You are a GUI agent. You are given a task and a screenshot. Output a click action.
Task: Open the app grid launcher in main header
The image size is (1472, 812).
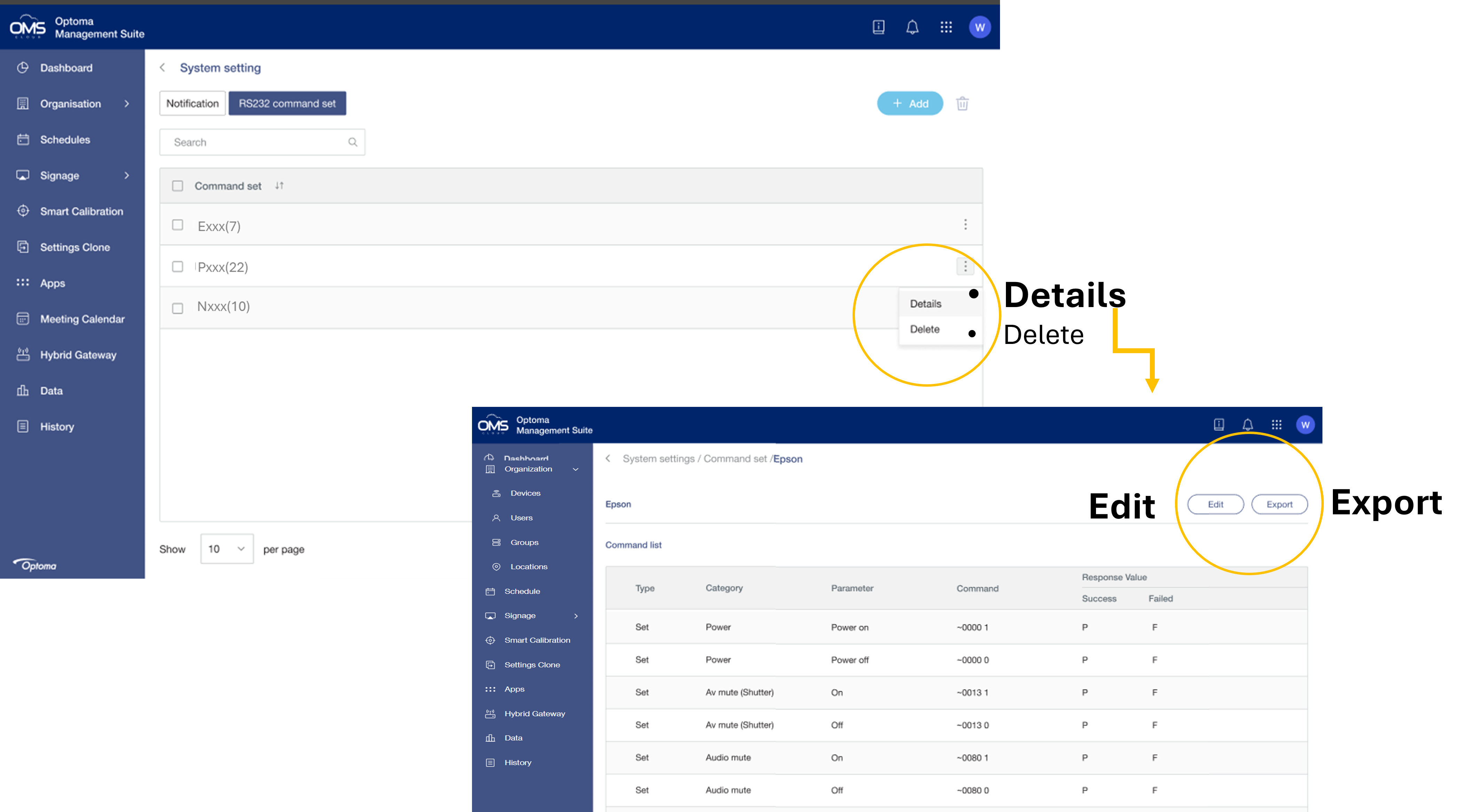(x=946, y=27)
